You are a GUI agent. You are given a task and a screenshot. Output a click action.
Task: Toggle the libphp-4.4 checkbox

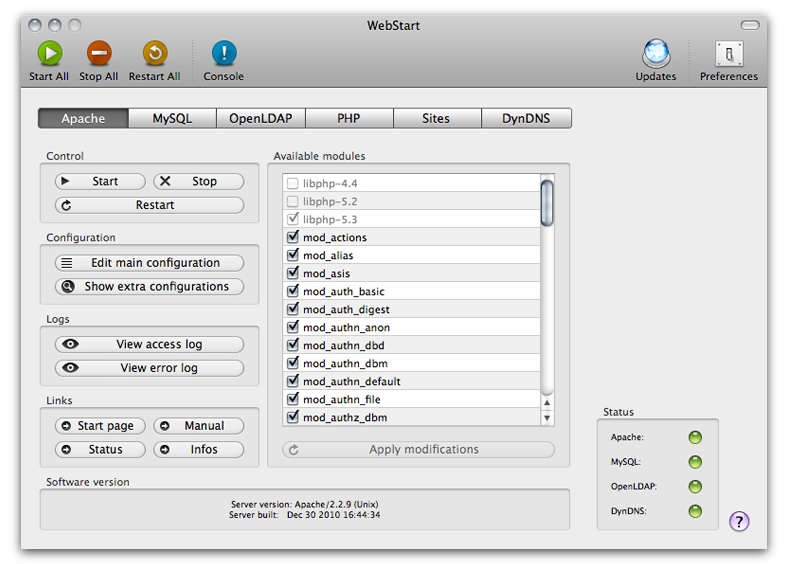pos(292,183)
